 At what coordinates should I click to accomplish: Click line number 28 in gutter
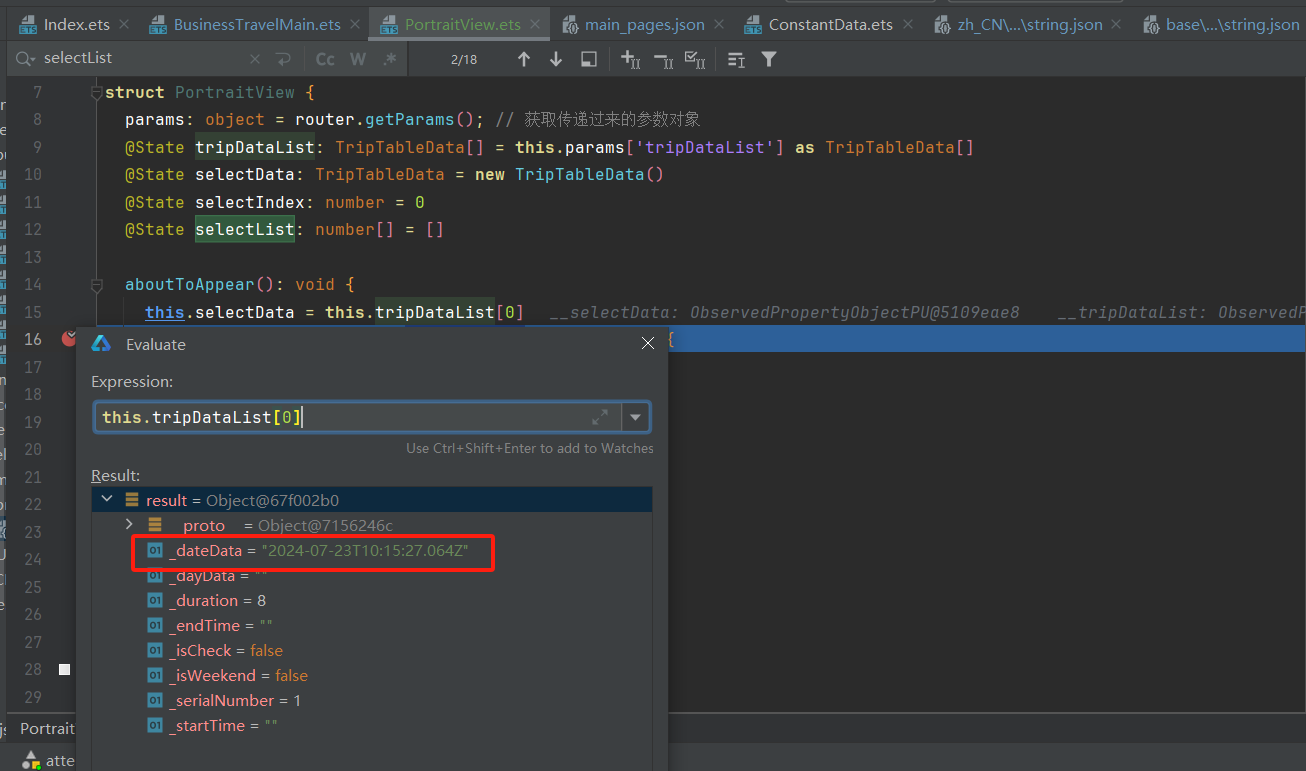coord(33,669)
